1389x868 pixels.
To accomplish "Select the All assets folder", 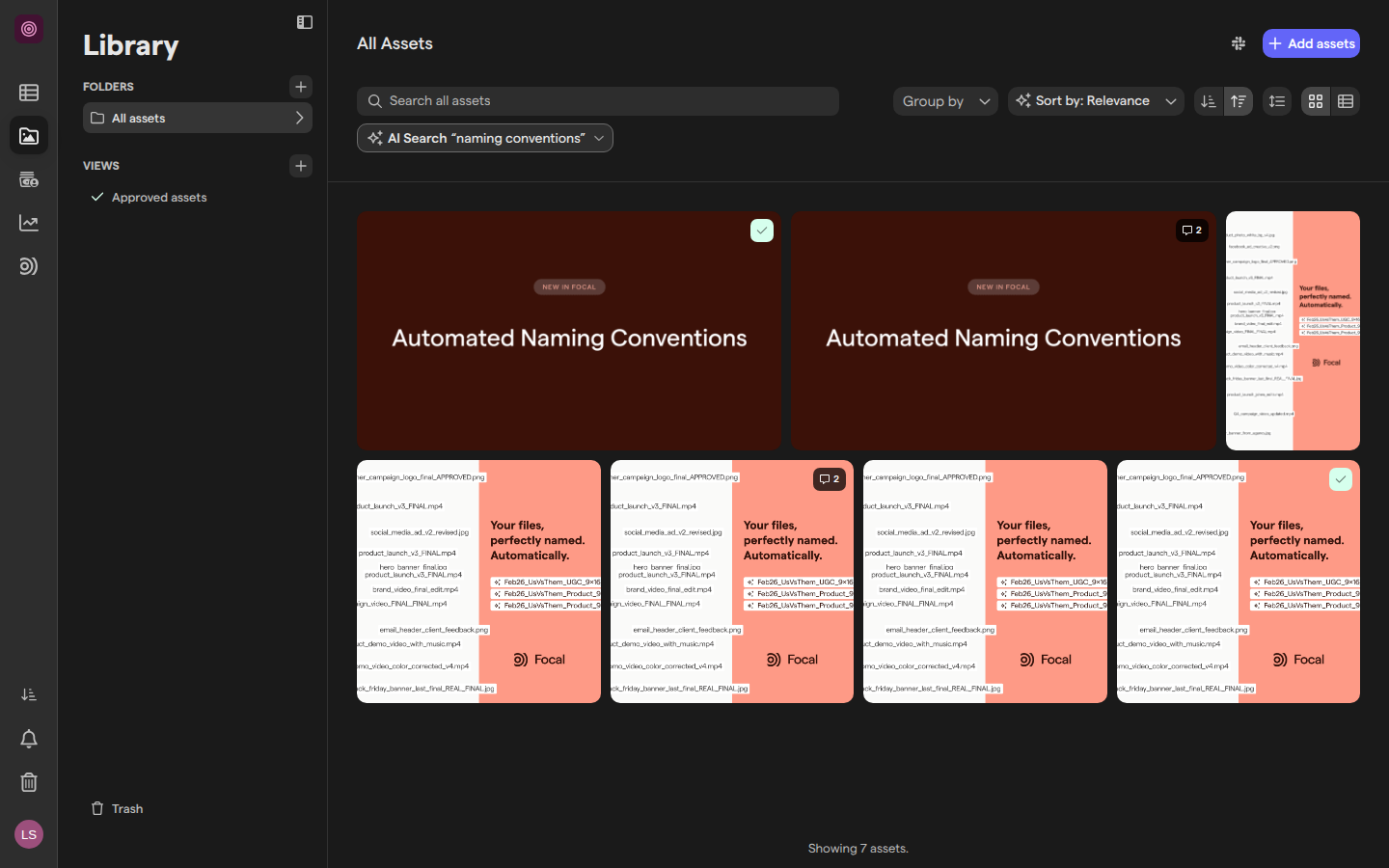I will (x=198, y=118).
